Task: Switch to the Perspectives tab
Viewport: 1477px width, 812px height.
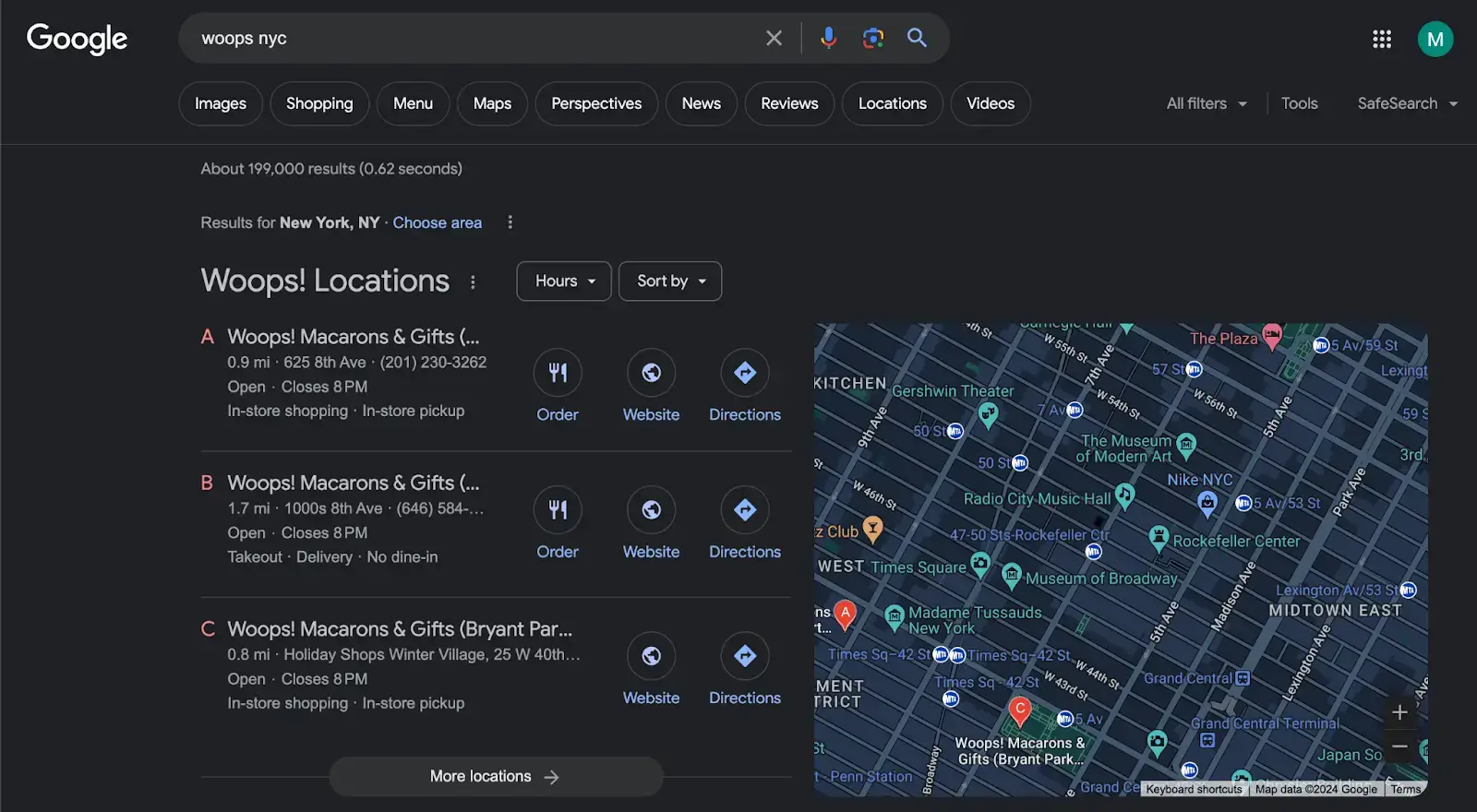Action: [x=596, y=103]
